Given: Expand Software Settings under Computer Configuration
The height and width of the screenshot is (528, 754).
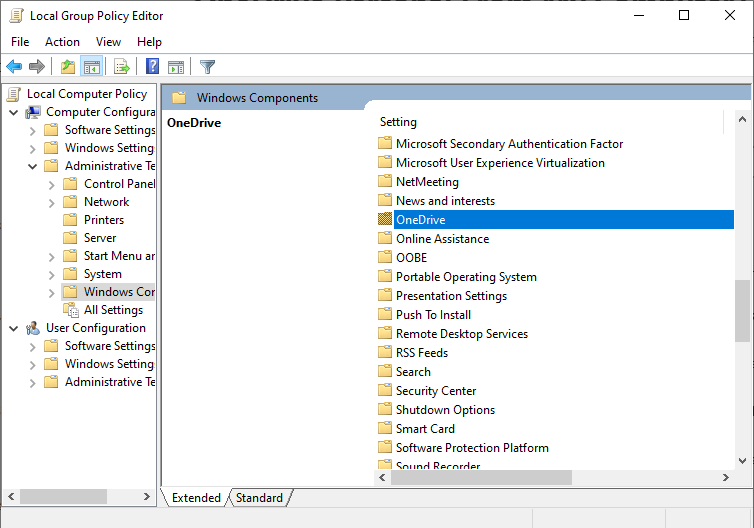Looking at the screenshot, I should pos(33,130).
